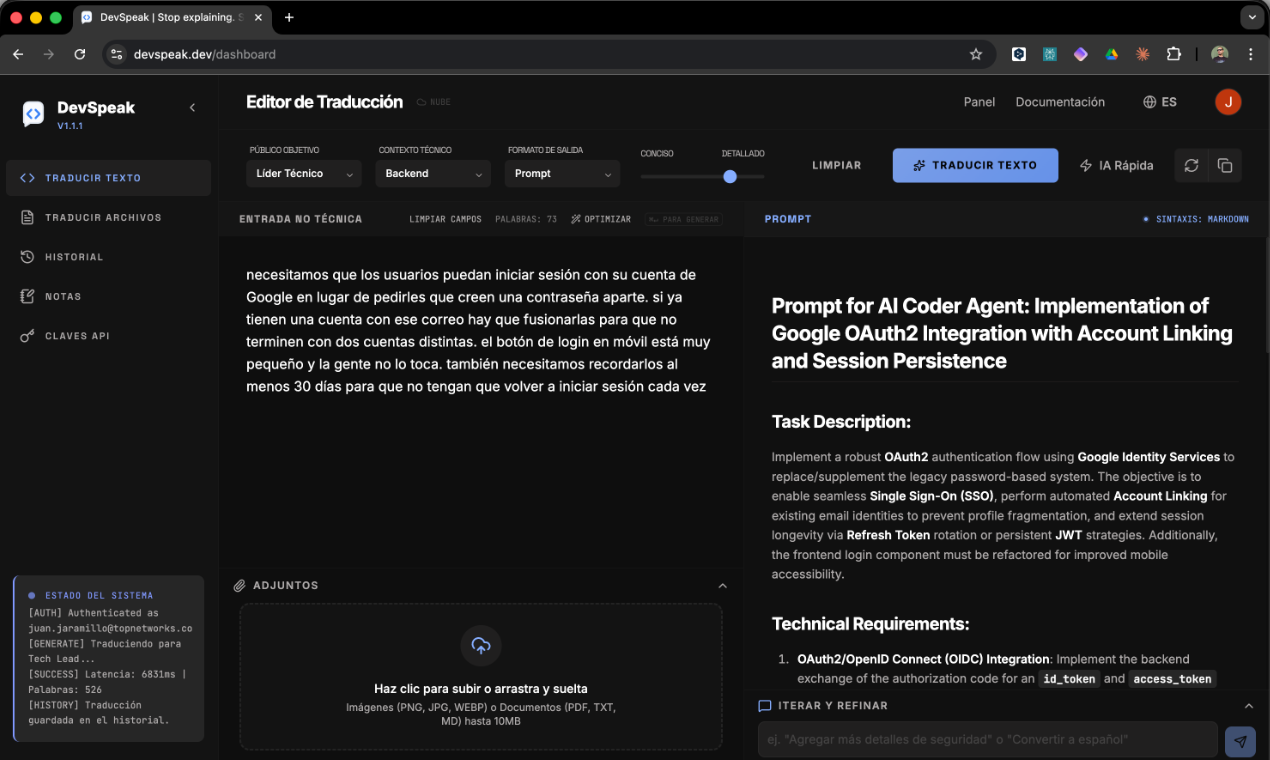Screen dimensions: 1270x760
Task: Click the key icon next to Claves API
Action: pos(27,336)
